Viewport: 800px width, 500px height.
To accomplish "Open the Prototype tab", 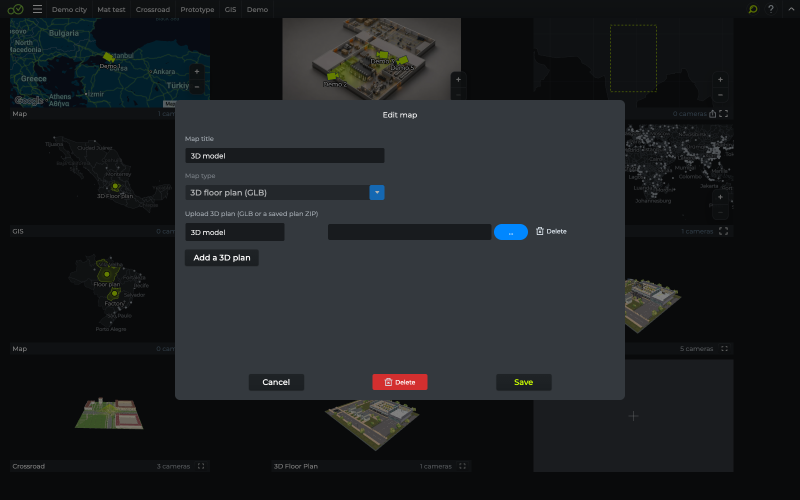I will (x=197, y=10).
